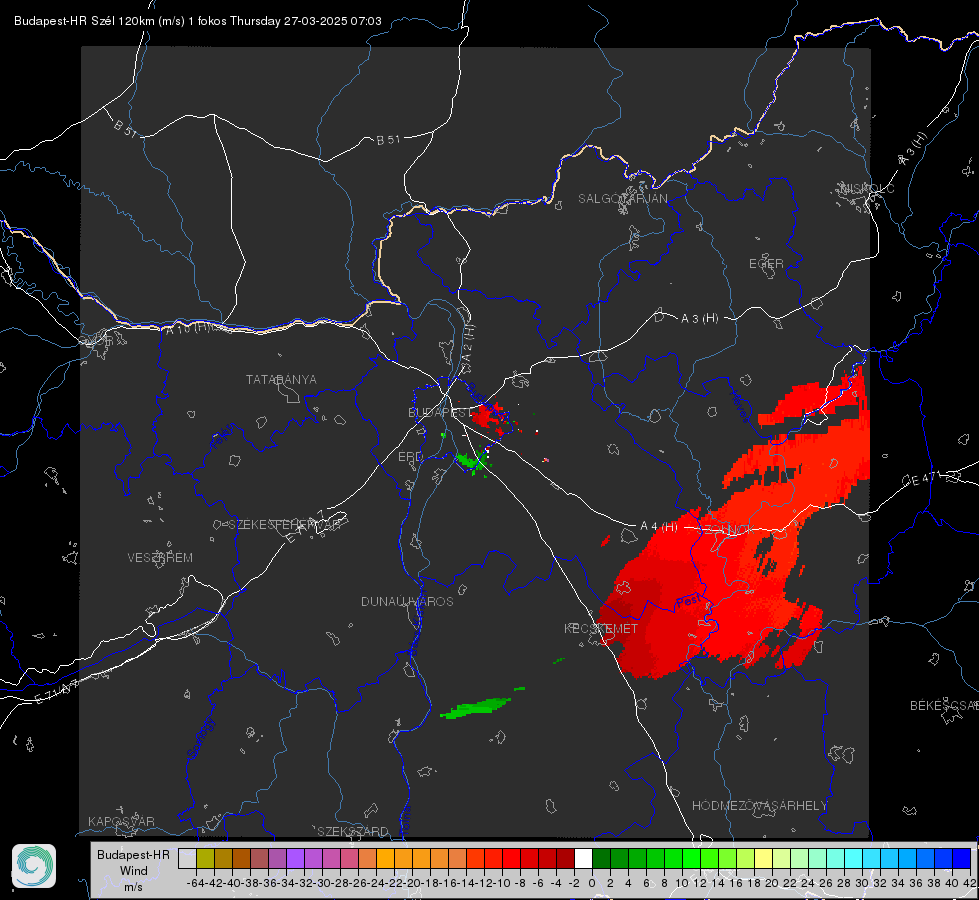Screen dimensions: 979x900
Task: Click the MISKOLC city label
Action: click(x=867, y=188)
